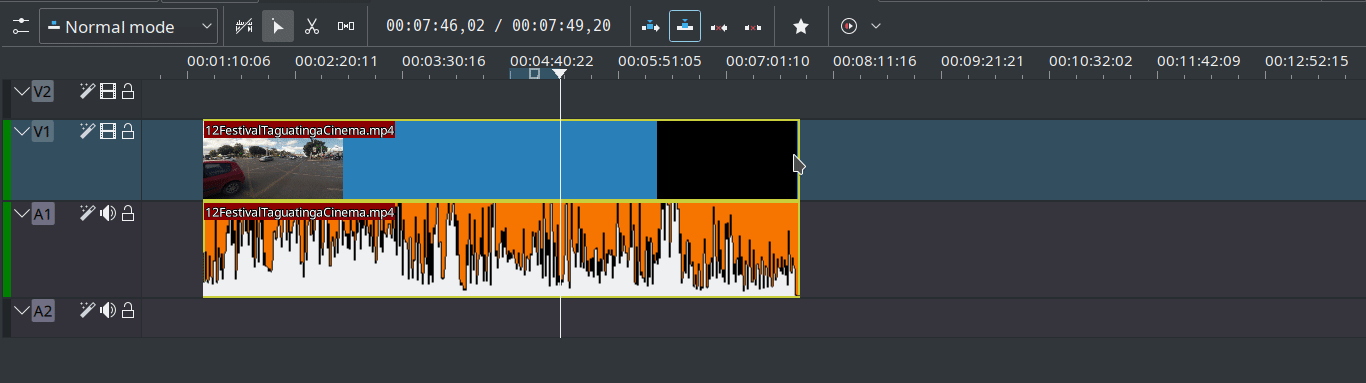Click the A2 track label
The height and width of the screenshot is (383, 1366).
(x=42, y=311)
